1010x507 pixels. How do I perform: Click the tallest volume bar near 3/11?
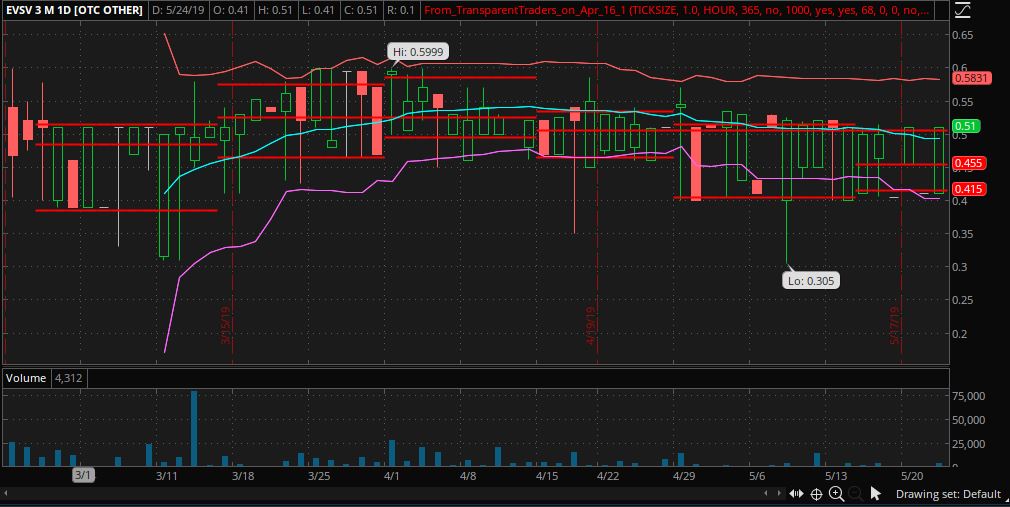[x=194, y=428]
